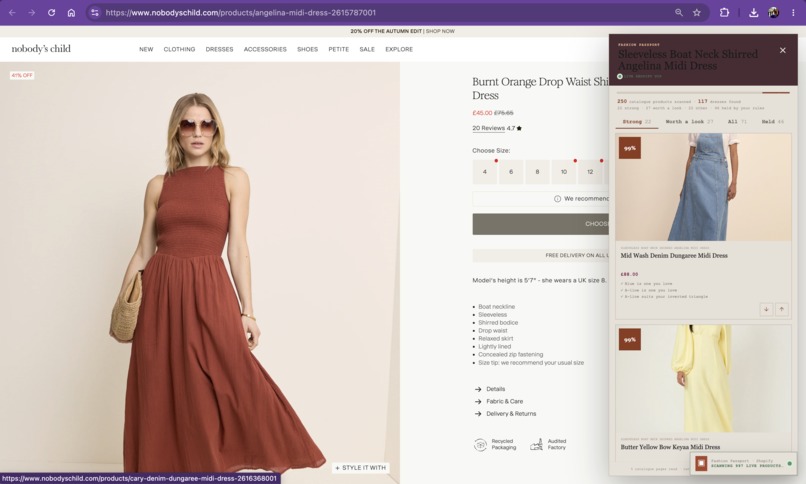This screenshot has width=806, height=484.
Task: Open the browser profile avatar
Action: point(774,13)
